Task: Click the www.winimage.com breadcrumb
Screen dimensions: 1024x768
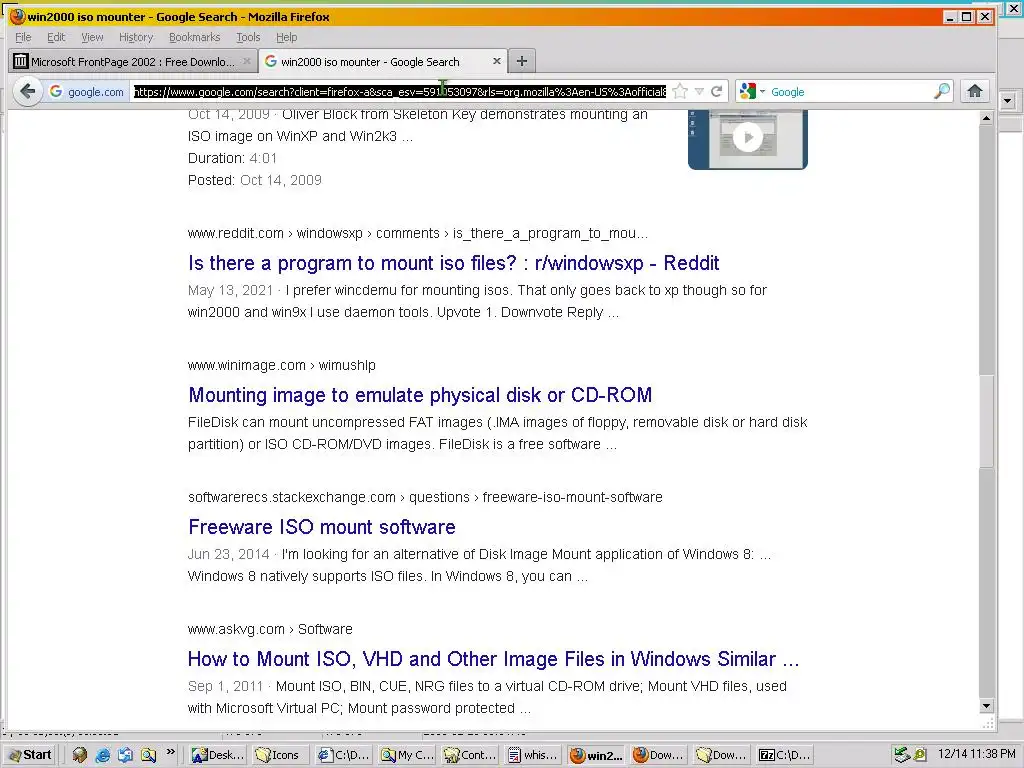Action: click(281, 365)
